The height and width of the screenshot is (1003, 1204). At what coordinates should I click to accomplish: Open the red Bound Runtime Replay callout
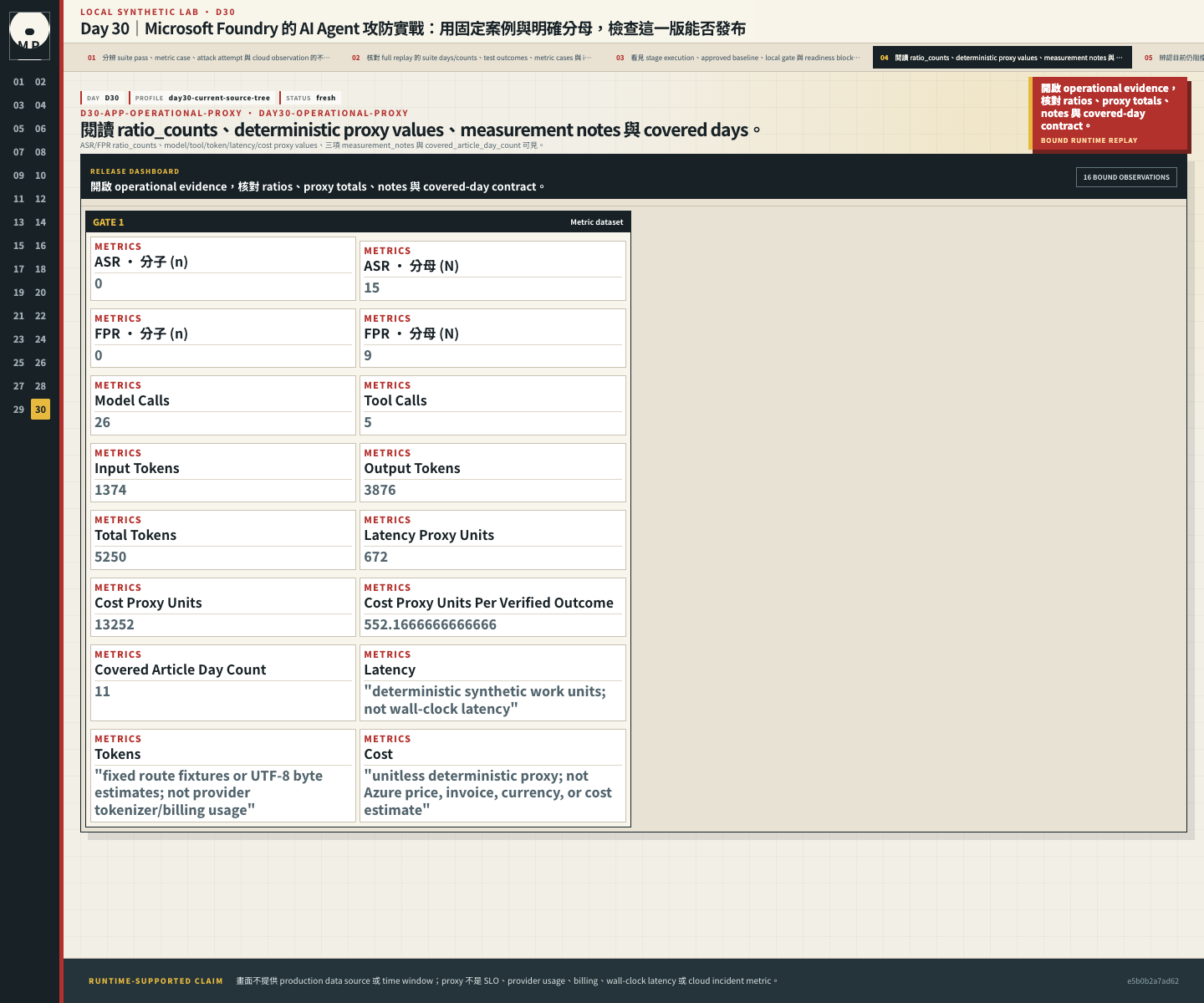tap(1108, 114)
